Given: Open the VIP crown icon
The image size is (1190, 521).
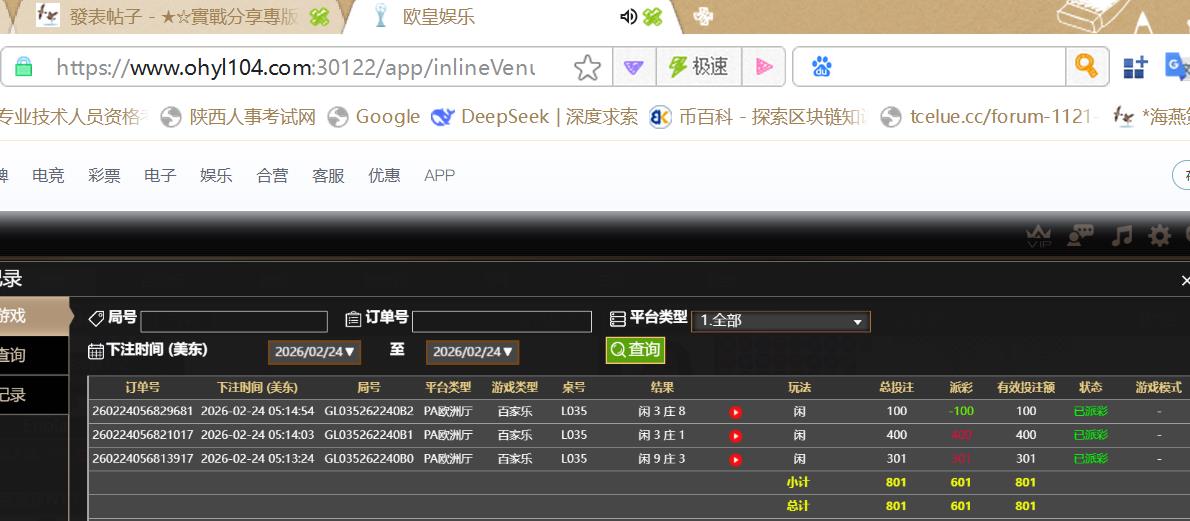Looking at the screenshot, I should 1037,235.
